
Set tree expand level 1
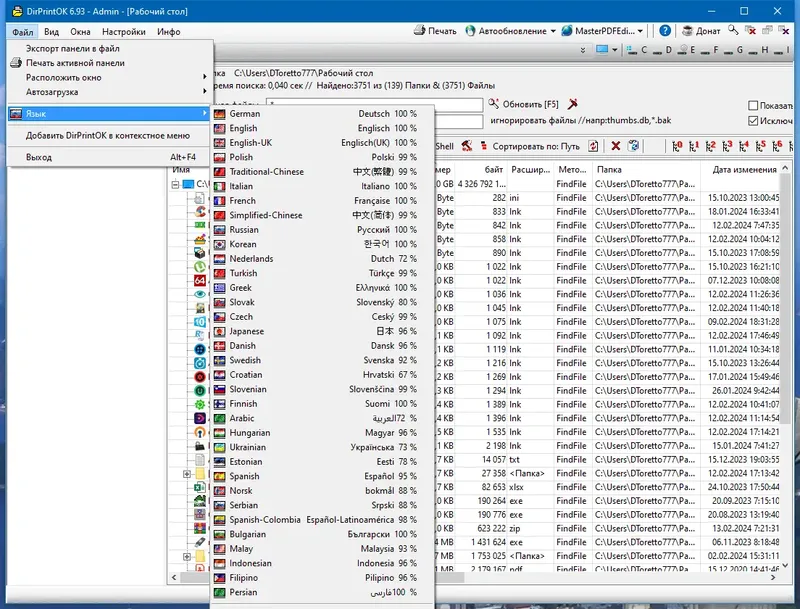tap(694, 146)
